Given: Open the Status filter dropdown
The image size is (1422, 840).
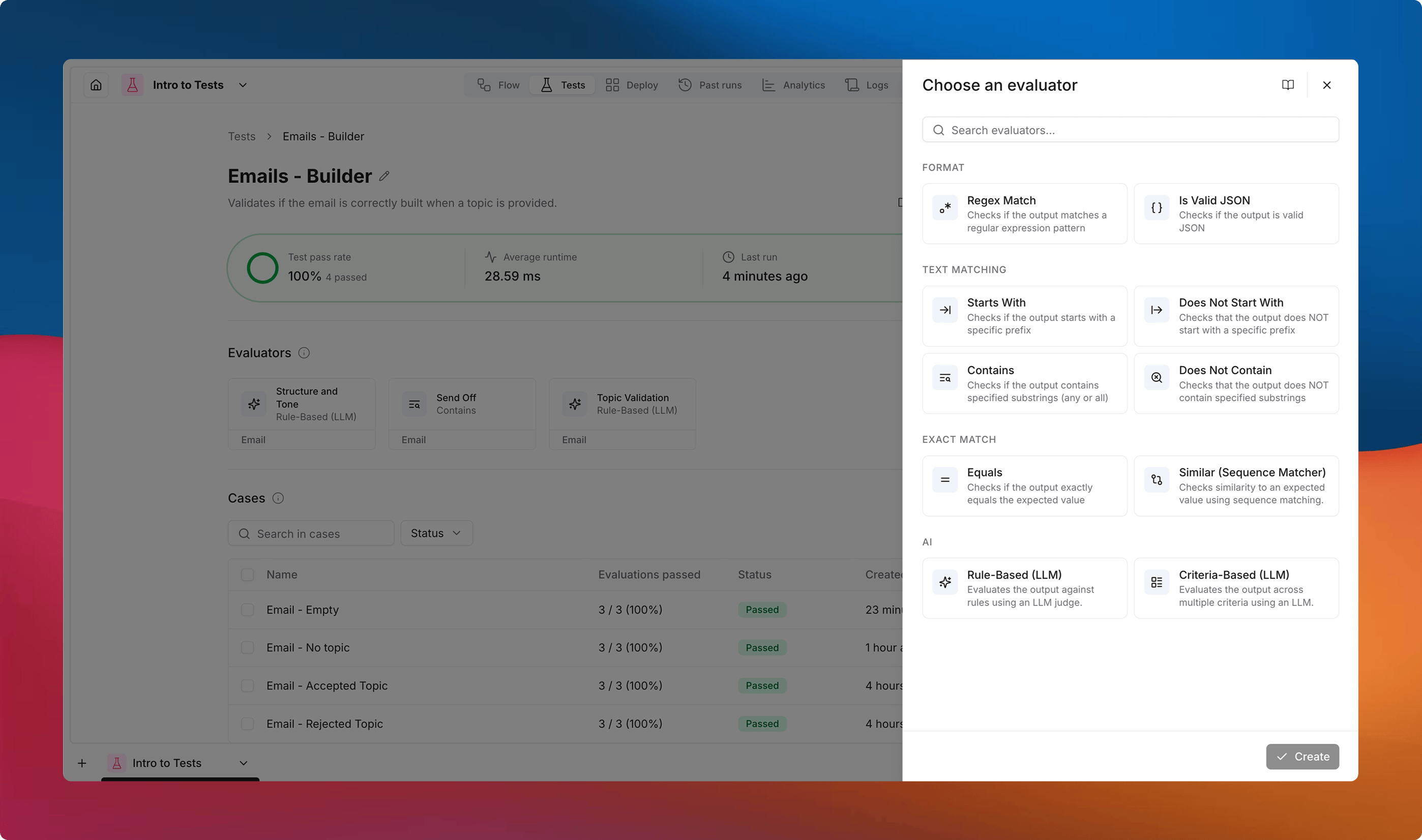Looking at the screenshot, I should tap(436, 533).
